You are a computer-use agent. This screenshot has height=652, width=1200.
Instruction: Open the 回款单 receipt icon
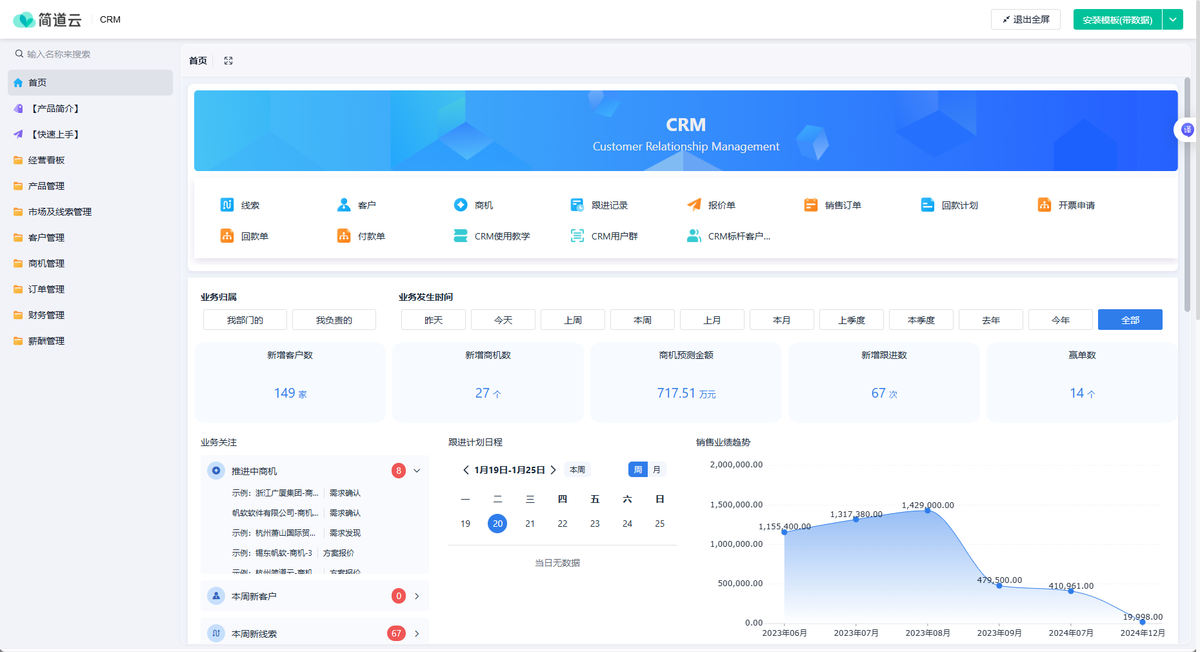pos(227,236)
